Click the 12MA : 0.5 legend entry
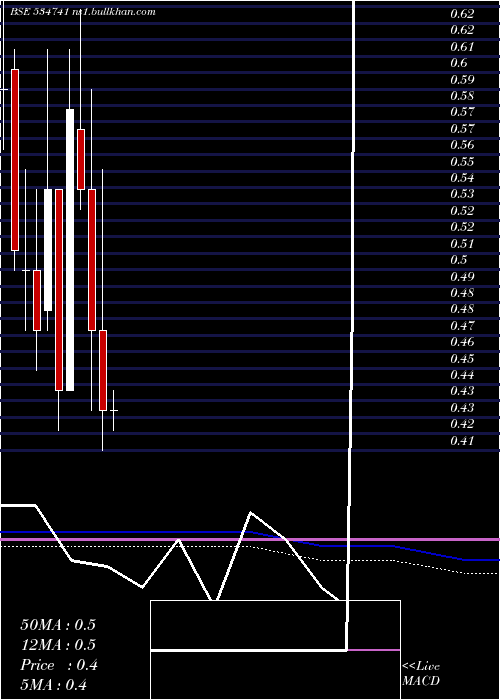 (58, 645)
